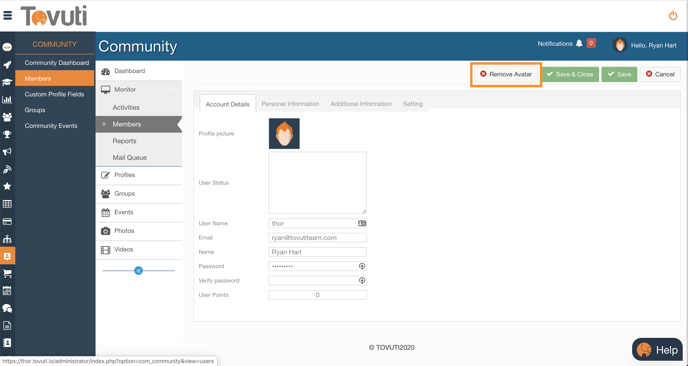Select Members under Monitor

tap(139, 124)
